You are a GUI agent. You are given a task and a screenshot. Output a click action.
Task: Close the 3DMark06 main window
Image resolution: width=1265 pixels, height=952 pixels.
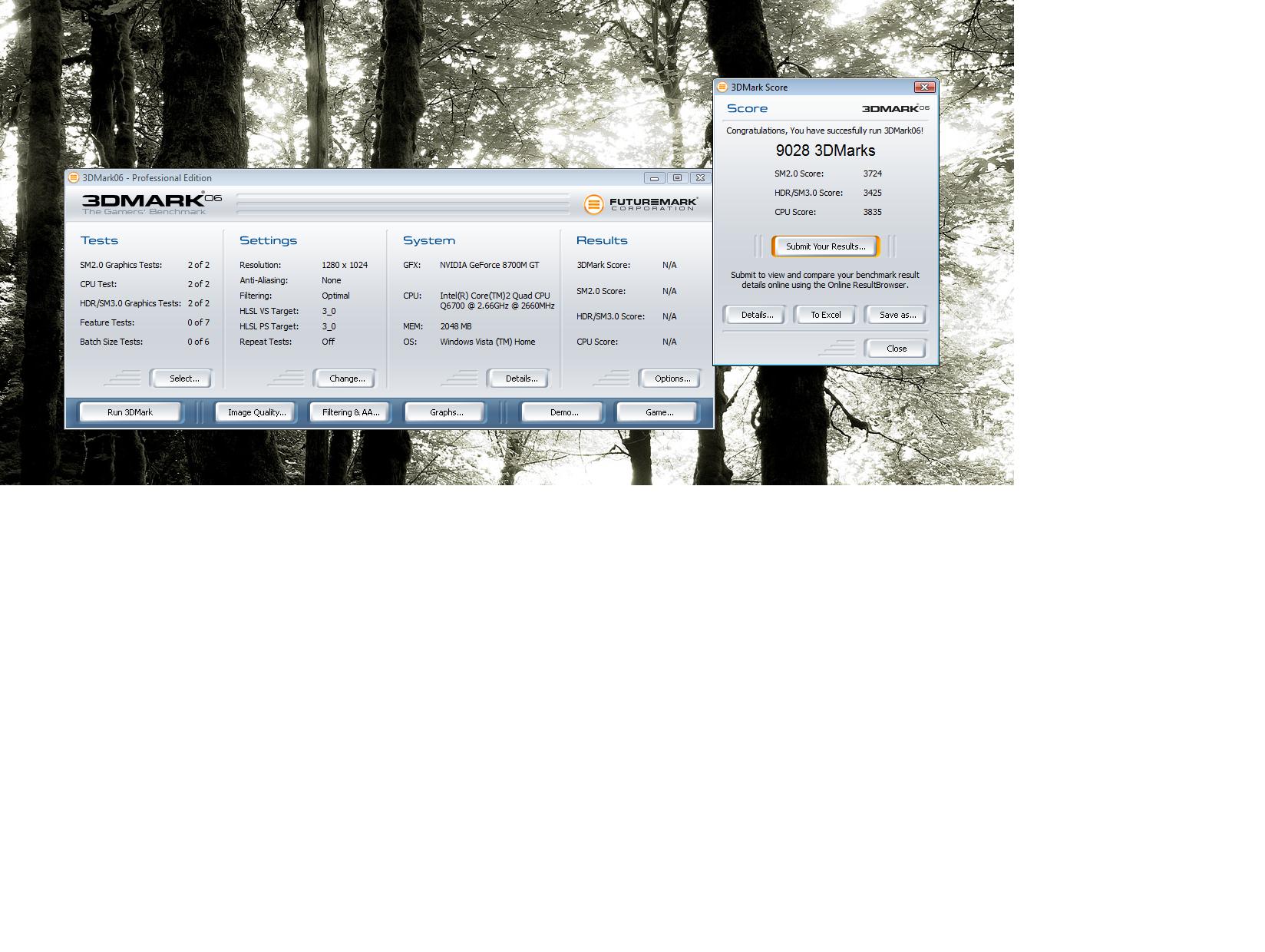click(x=700, y=178)
